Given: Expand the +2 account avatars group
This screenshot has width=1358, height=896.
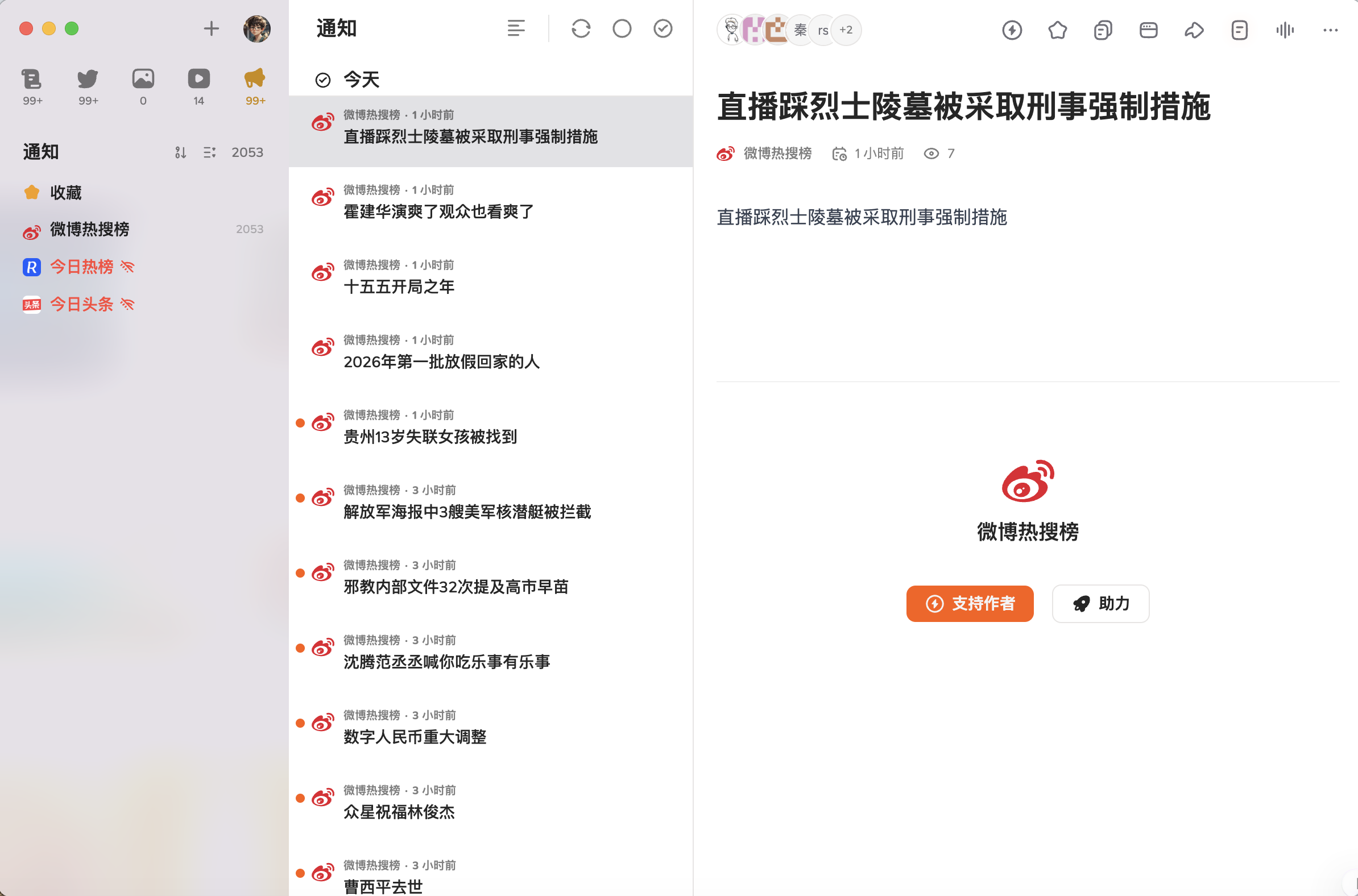Looking at the screenshot, I should [845, 30].
